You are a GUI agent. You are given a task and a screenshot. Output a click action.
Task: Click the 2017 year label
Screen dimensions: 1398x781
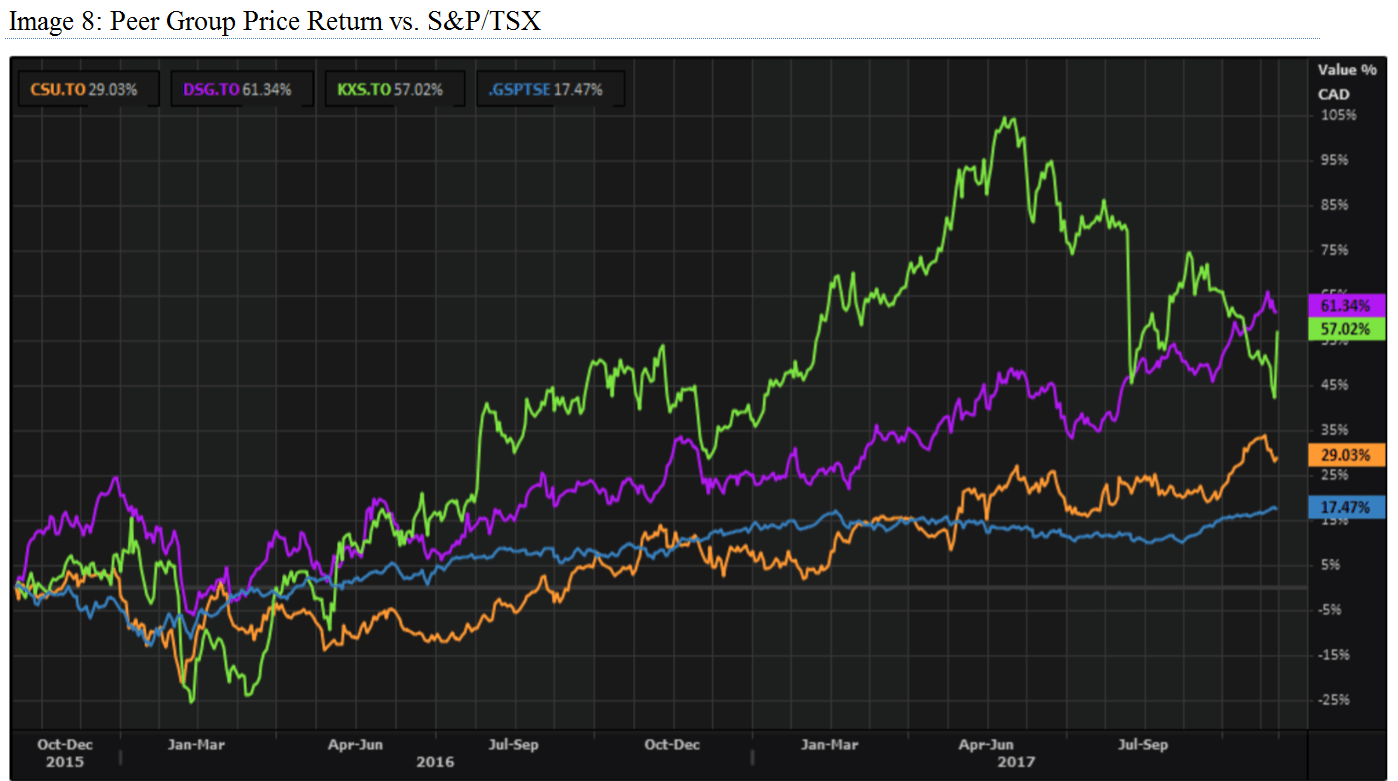click(1017, 762)
